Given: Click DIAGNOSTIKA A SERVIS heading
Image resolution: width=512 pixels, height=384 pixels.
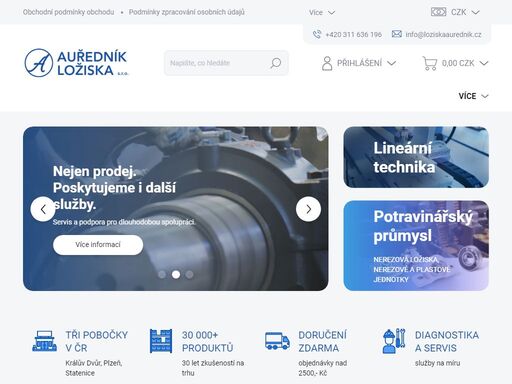Looking at the screenshot, I should (x=447, y=341).
